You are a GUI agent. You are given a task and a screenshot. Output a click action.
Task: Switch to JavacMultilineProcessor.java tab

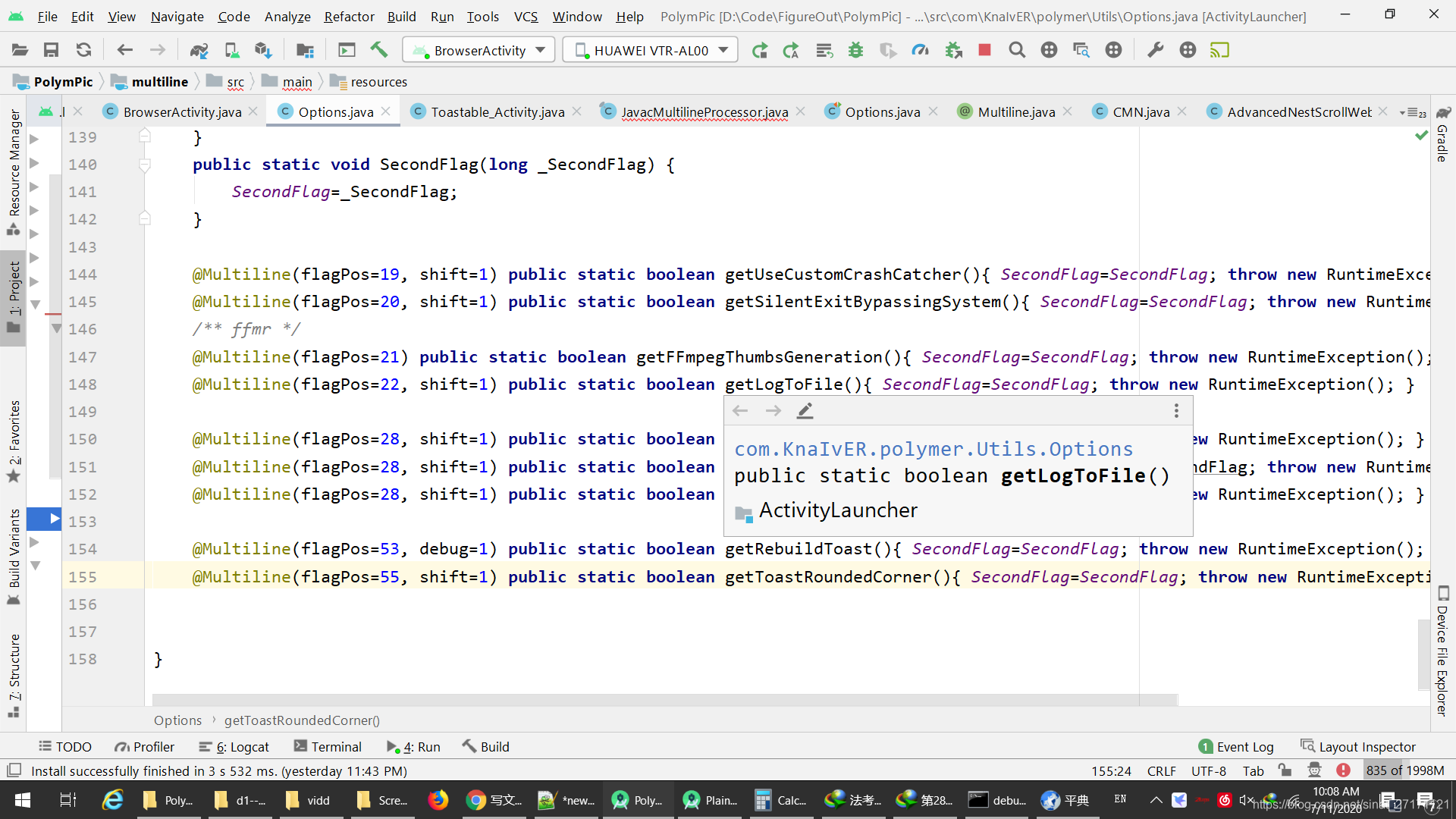[704, 111]
